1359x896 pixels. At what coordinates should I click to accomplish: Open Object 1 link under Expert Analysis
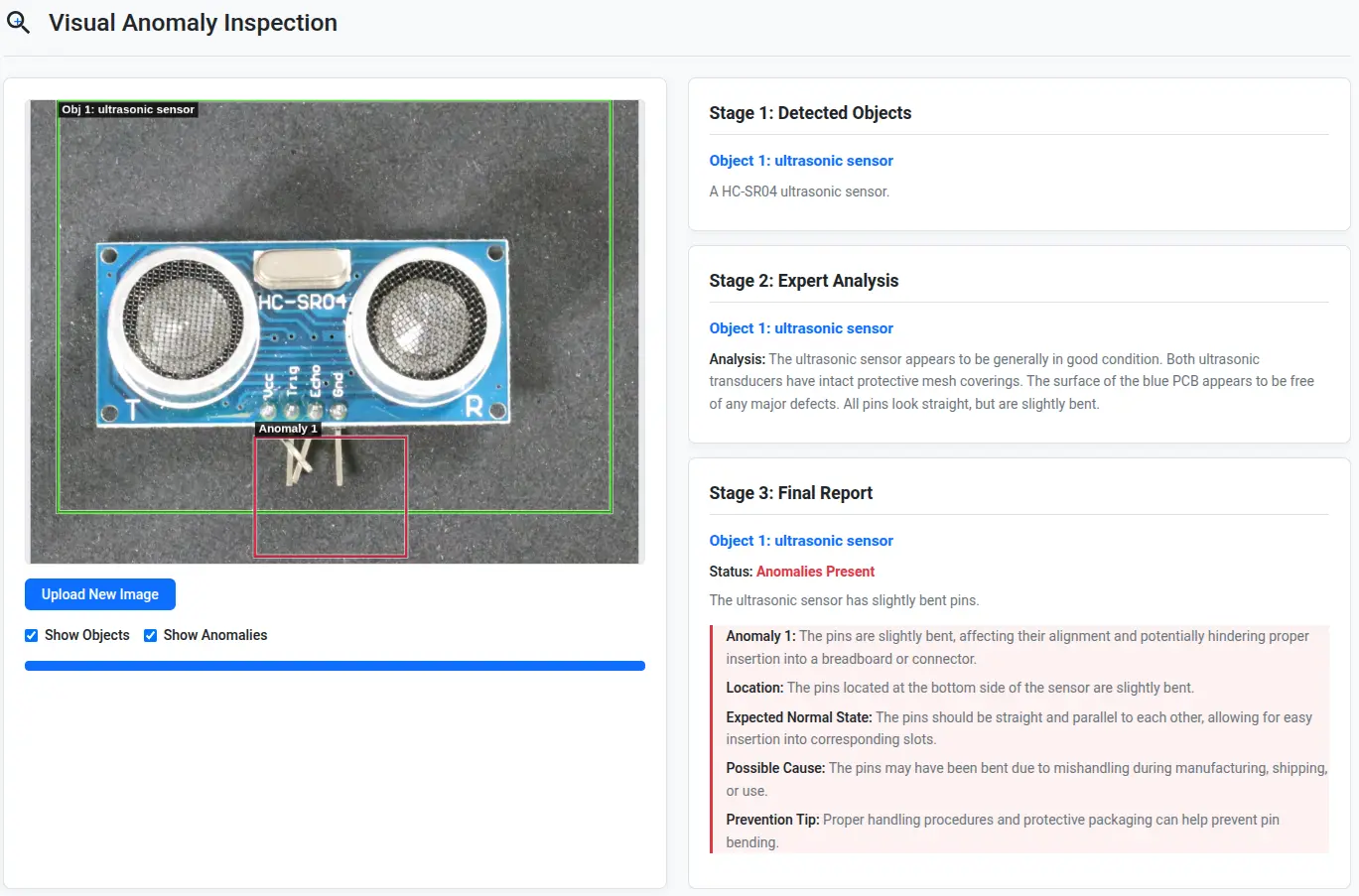801,328
